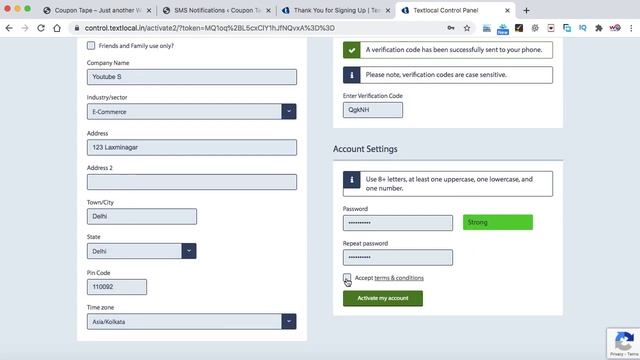The image size is (640, 360).
Task: Open a new tab with the plus icon
Action: [526, 11]
